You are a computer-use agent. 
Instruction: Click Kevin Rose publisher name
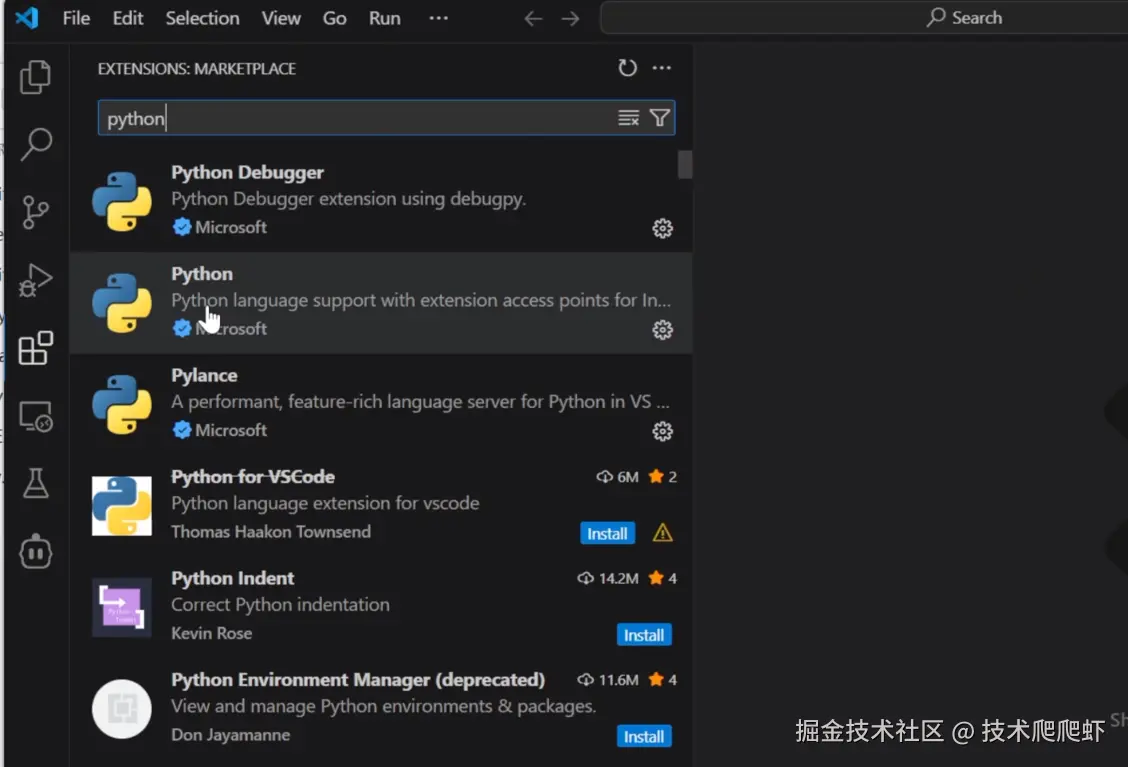(212, 633)
